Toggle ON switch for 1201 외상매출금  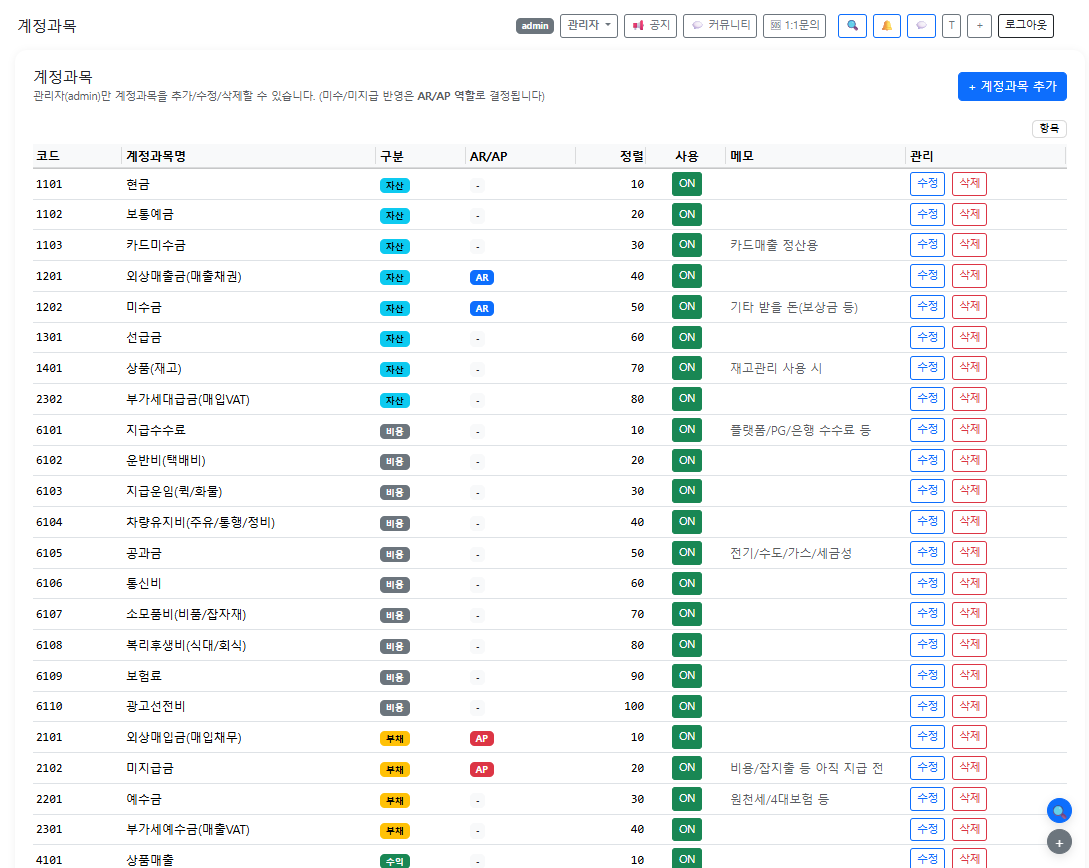click(687, 276)
